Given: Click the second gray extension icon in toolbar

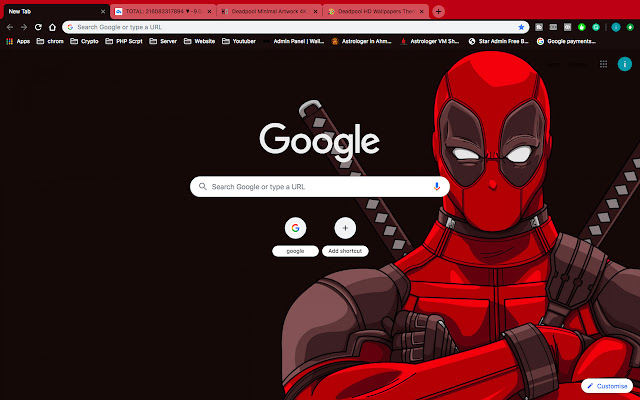Looking at the screenshot, I should pyautogui.click(x=553, y=27).
